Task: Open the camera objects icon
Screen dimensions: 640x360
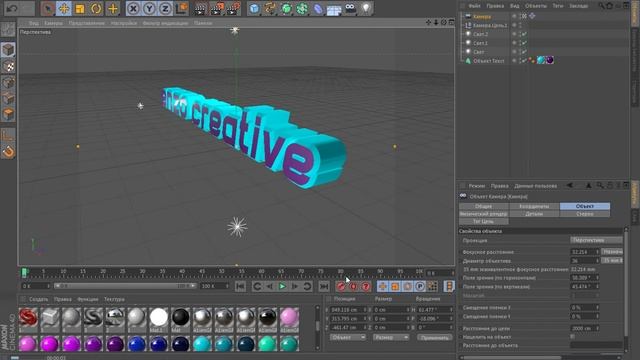Action: (350, 9)
